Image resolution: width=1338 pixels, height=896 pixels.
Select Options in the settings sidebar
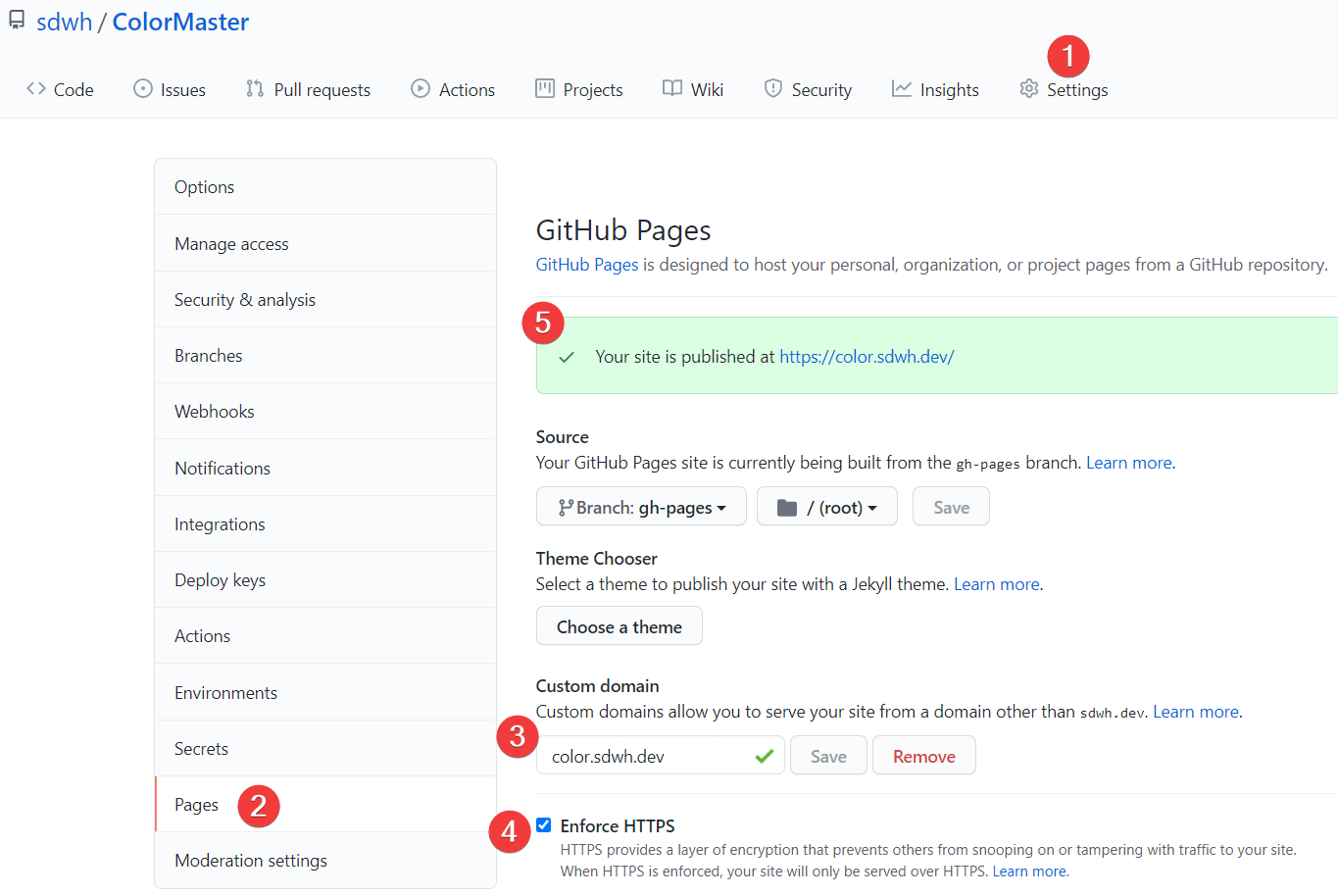click(x=325, y=186)
